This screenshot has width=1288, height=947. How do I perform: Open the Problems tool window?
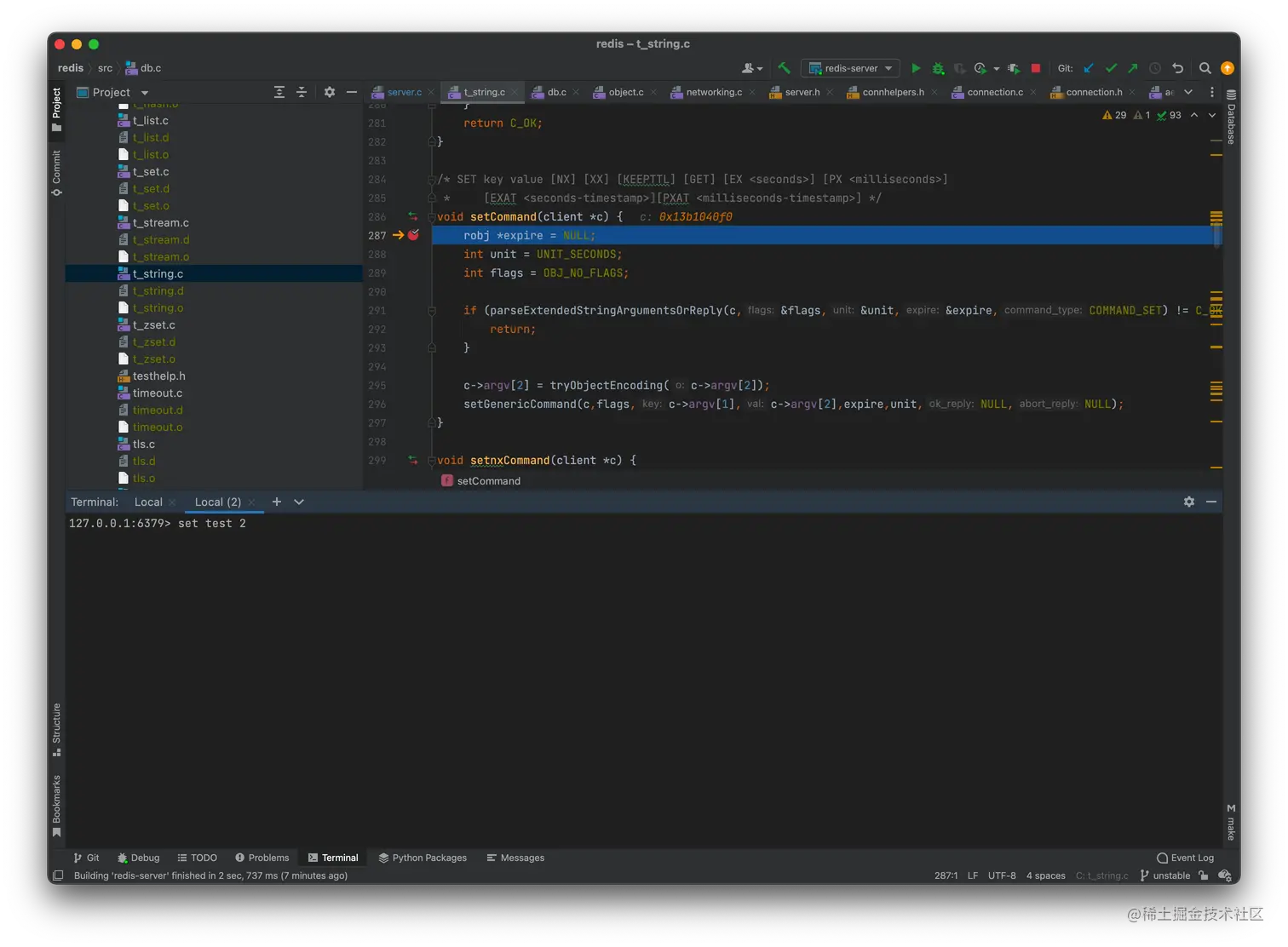[x=262, y=858]
